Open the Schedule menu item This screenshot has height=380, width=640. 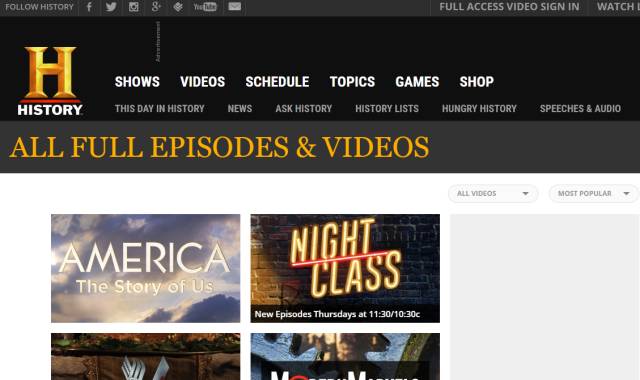tap(277, 82)
